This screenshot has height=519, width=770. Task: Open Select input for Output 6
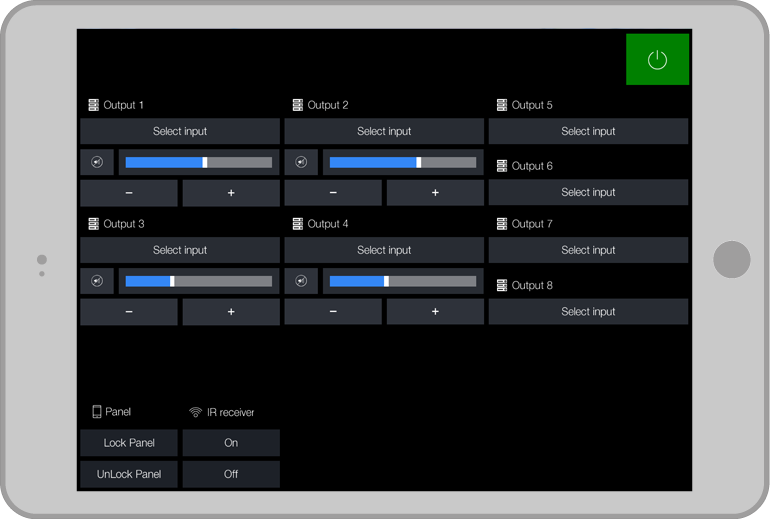(x=588, y=192)
